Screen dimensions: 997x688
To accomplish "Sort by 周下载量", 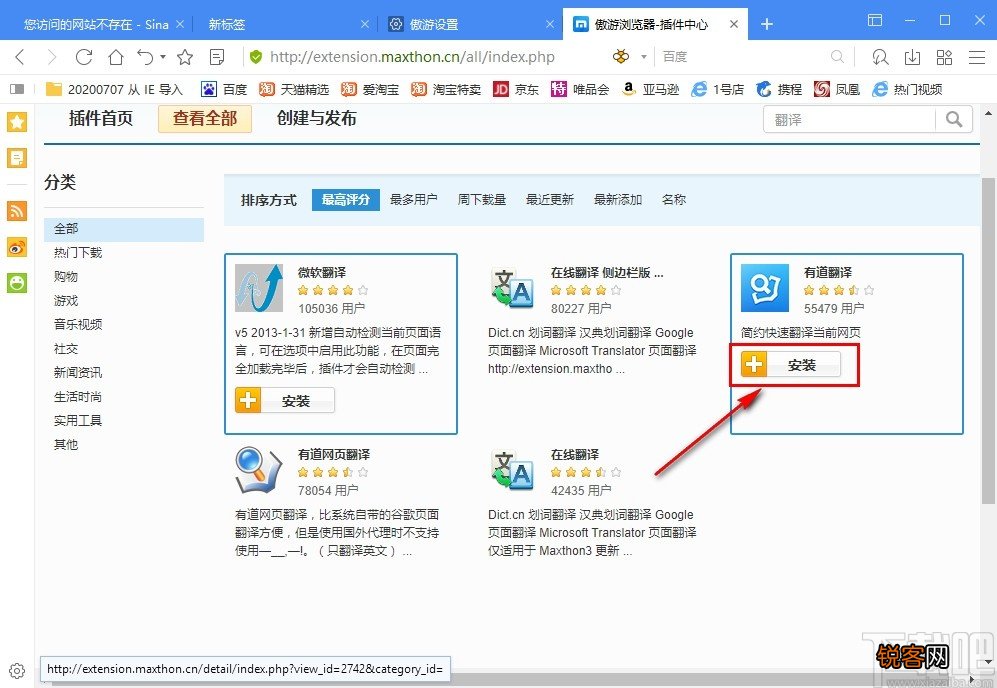I will click(482, 200).
